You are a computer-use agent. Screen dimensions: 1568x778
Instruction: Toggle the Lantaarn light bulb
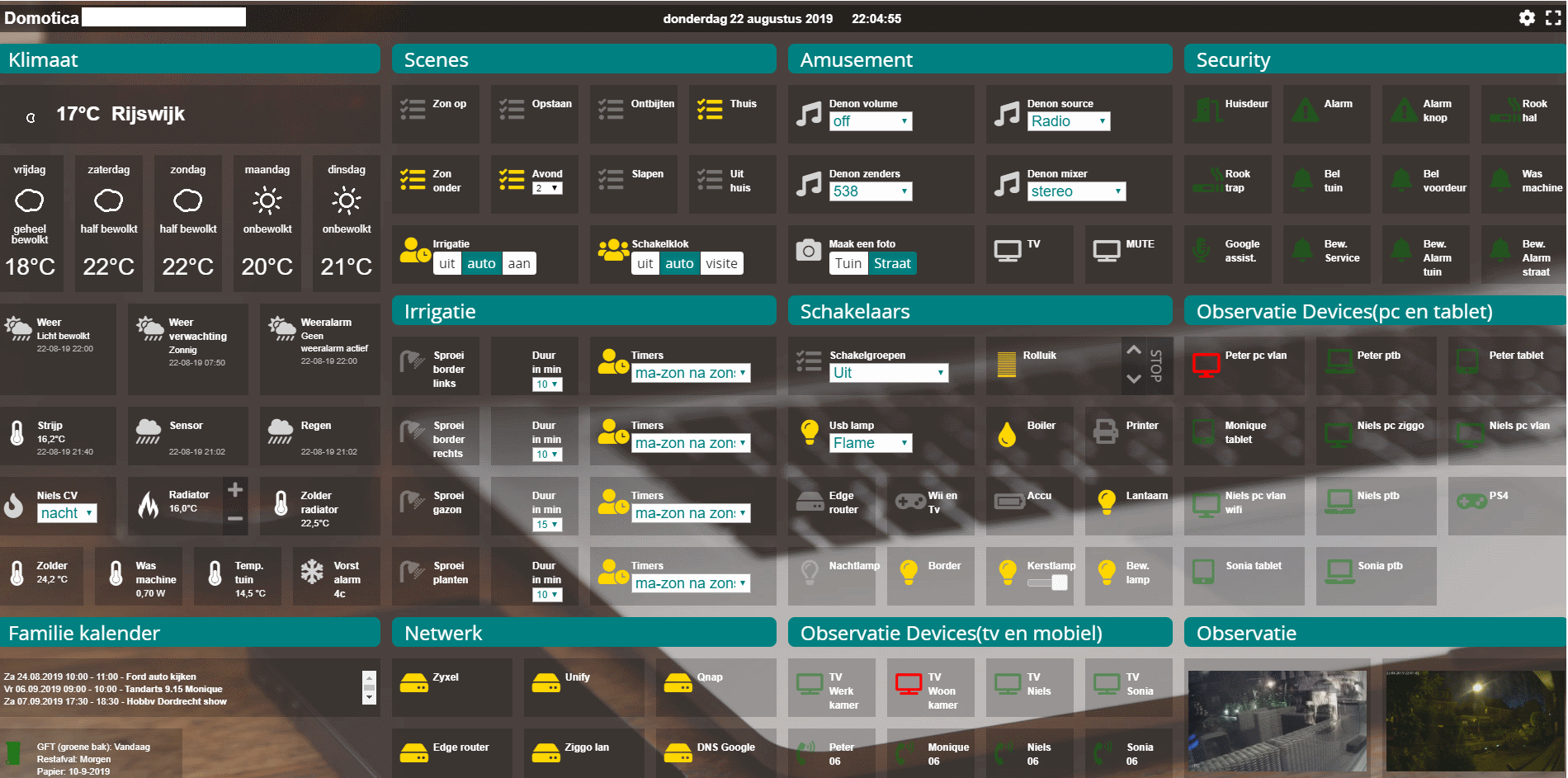point(1106,502)
